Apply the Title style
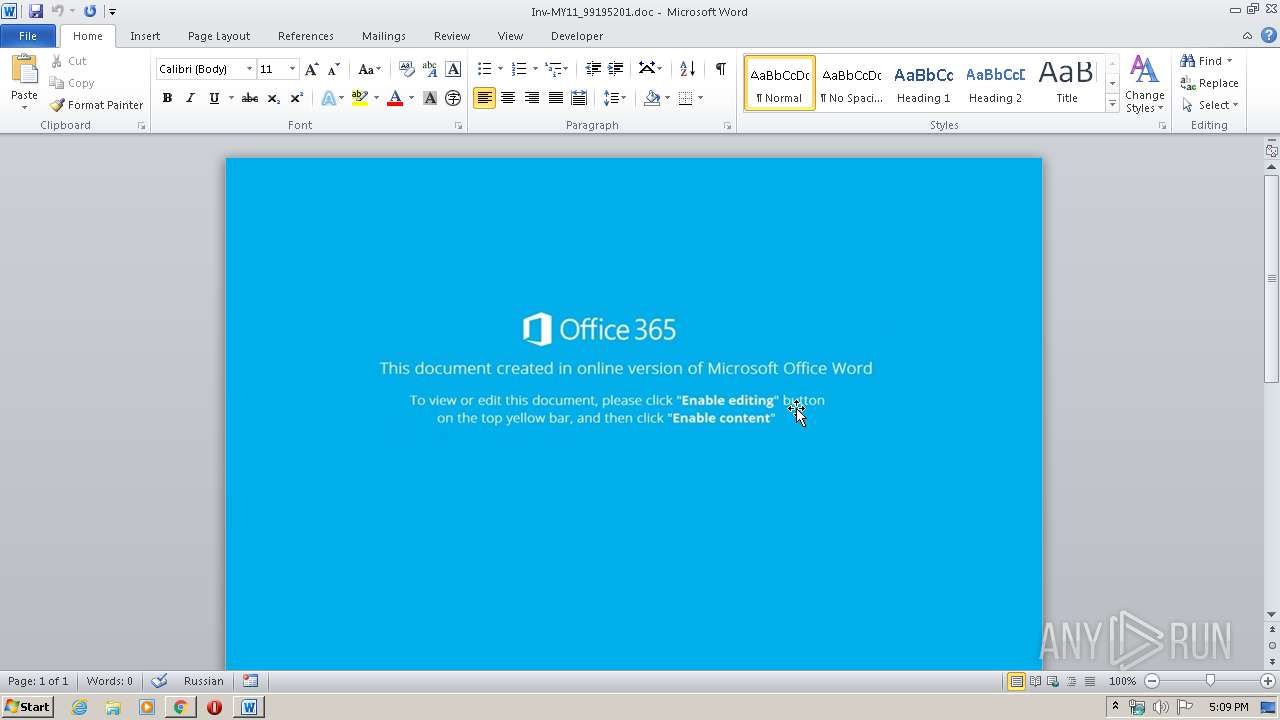1280x720 pixels. (x=1067, y=83)
